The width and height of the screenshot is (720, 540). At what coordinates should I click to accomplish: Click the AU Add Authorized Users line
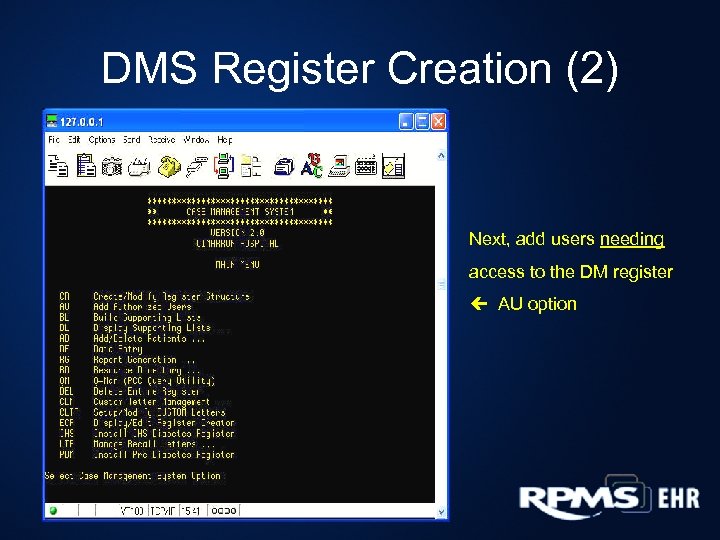point(125,307)
